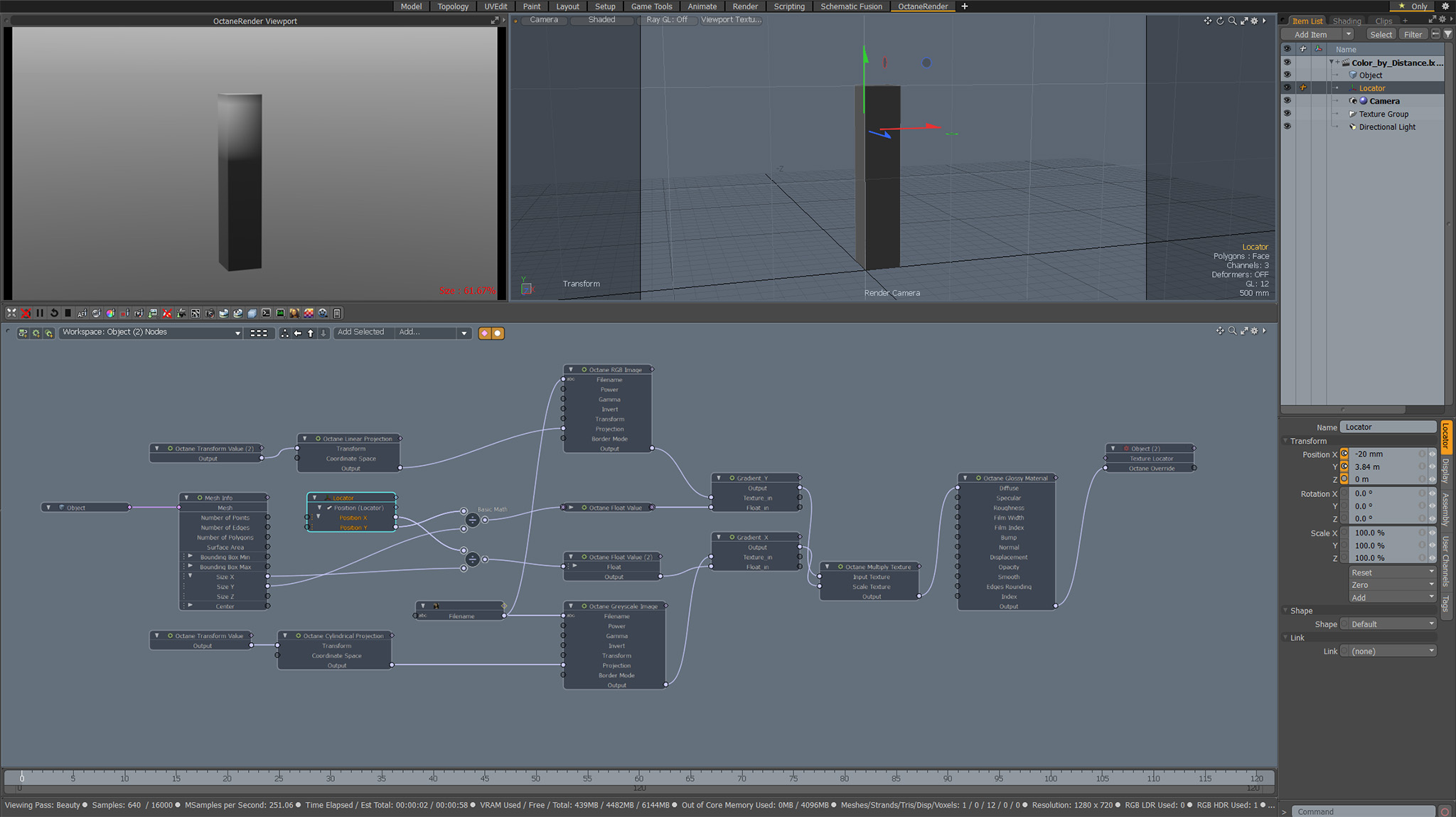Click the Add Item button
The height and width of the screenshot is (817, 1456).
click(1310, 34)
